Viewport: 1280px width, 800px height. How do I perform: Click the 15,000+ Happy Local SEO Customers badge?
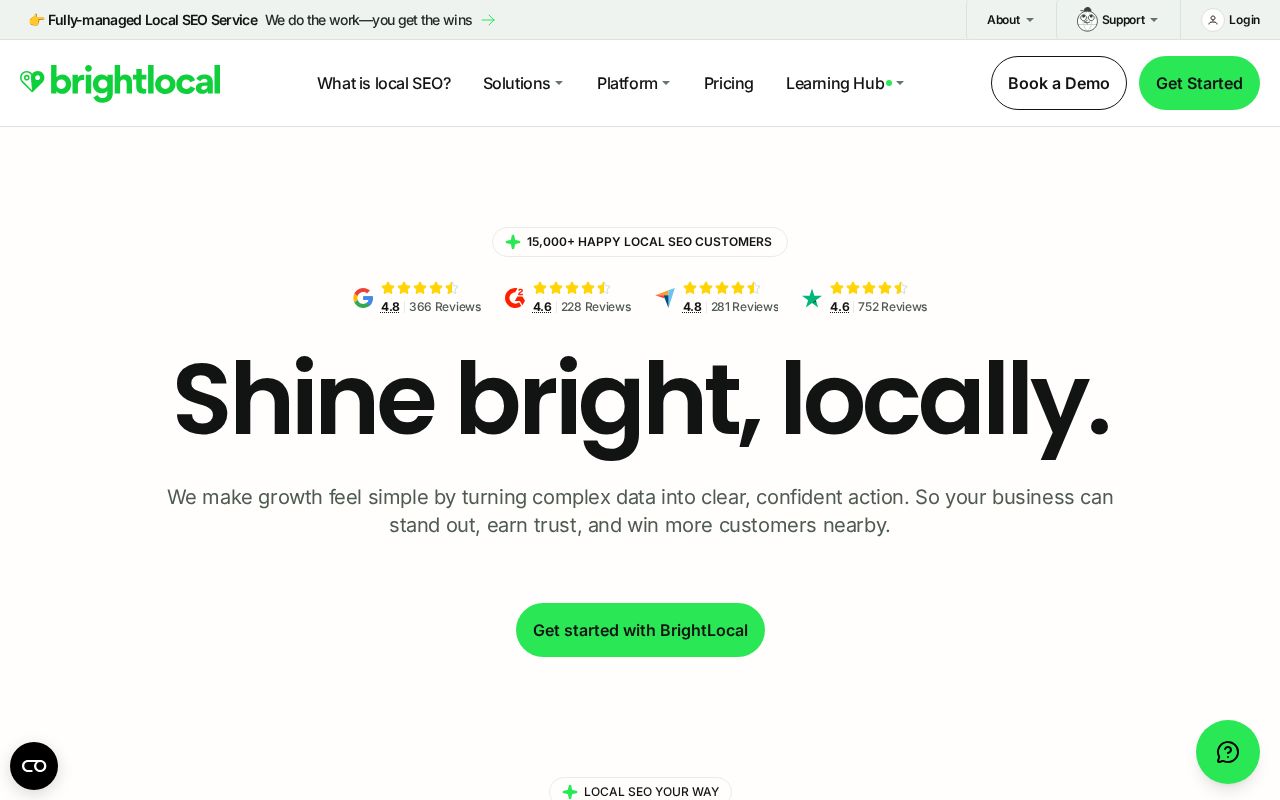coord(640,242)
